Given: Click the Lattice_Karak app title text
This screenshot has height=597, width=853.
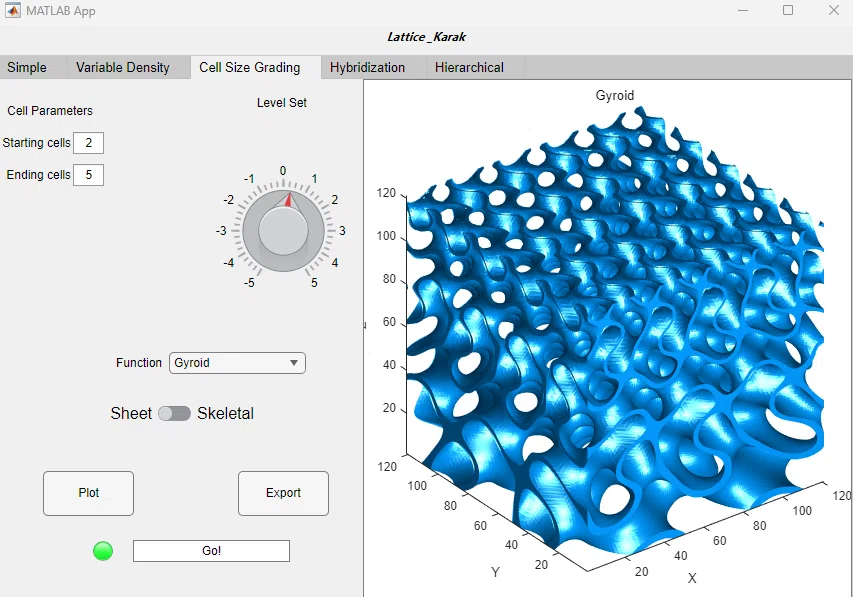Looking at the screenshot, I should coord(426,37).
